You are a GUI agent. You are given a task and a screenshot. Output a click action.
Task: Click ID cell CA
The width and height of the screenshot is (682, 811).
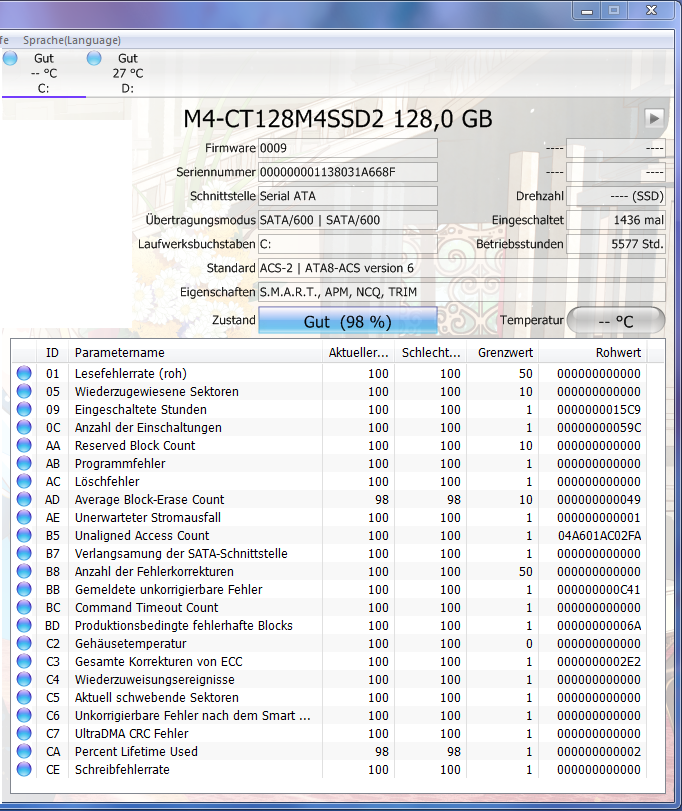click(53, 752)
